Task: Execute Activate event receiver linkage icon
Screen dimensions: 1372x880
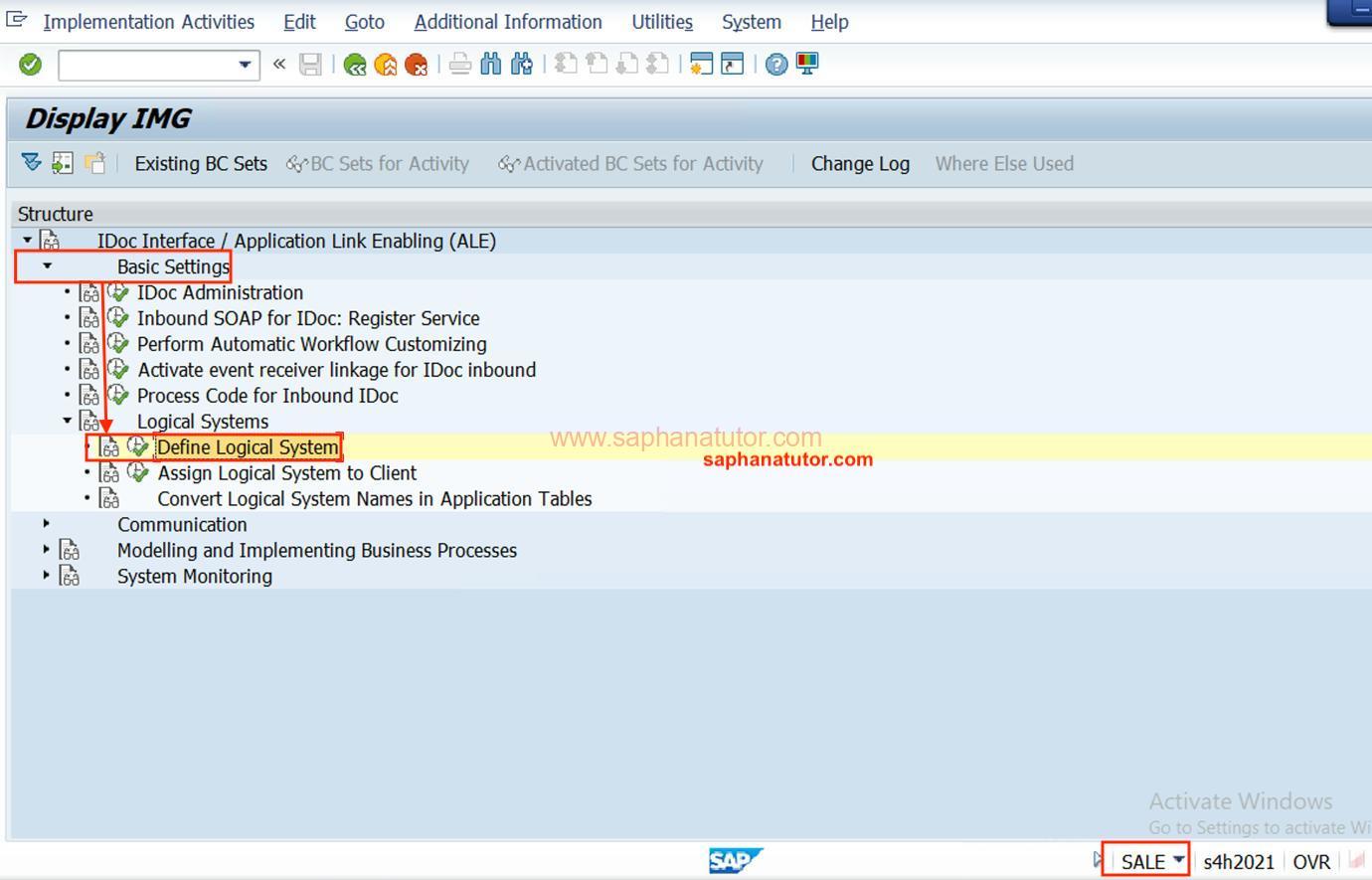Action: tap(118, 370)
